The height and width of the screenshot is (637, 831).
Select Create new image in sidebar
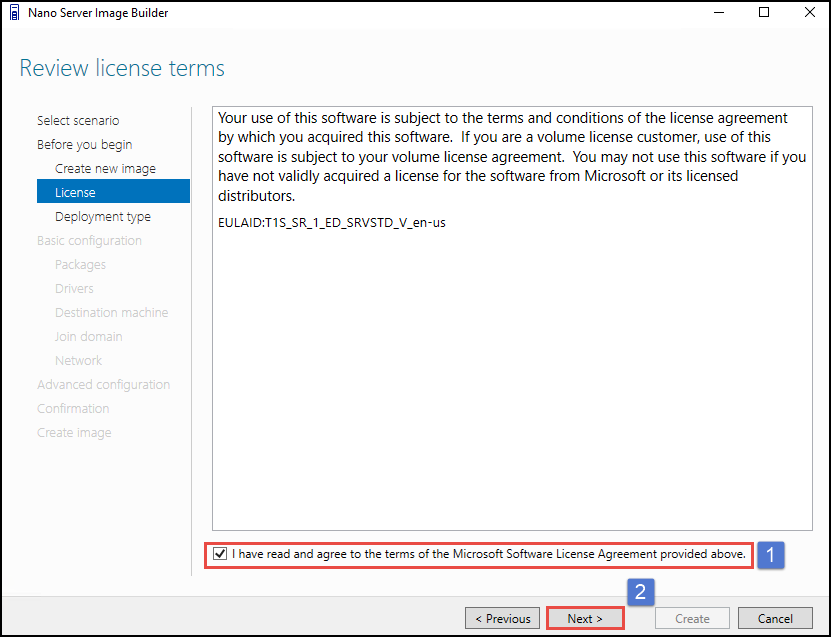pos(105,168)
